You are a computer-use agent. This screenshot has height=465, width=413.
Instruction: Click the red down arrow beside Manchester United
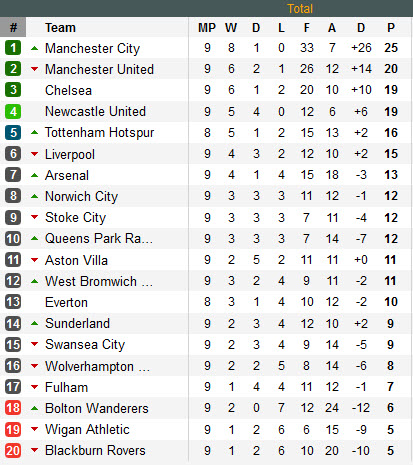pyautogui.click(x=34, y=69)
